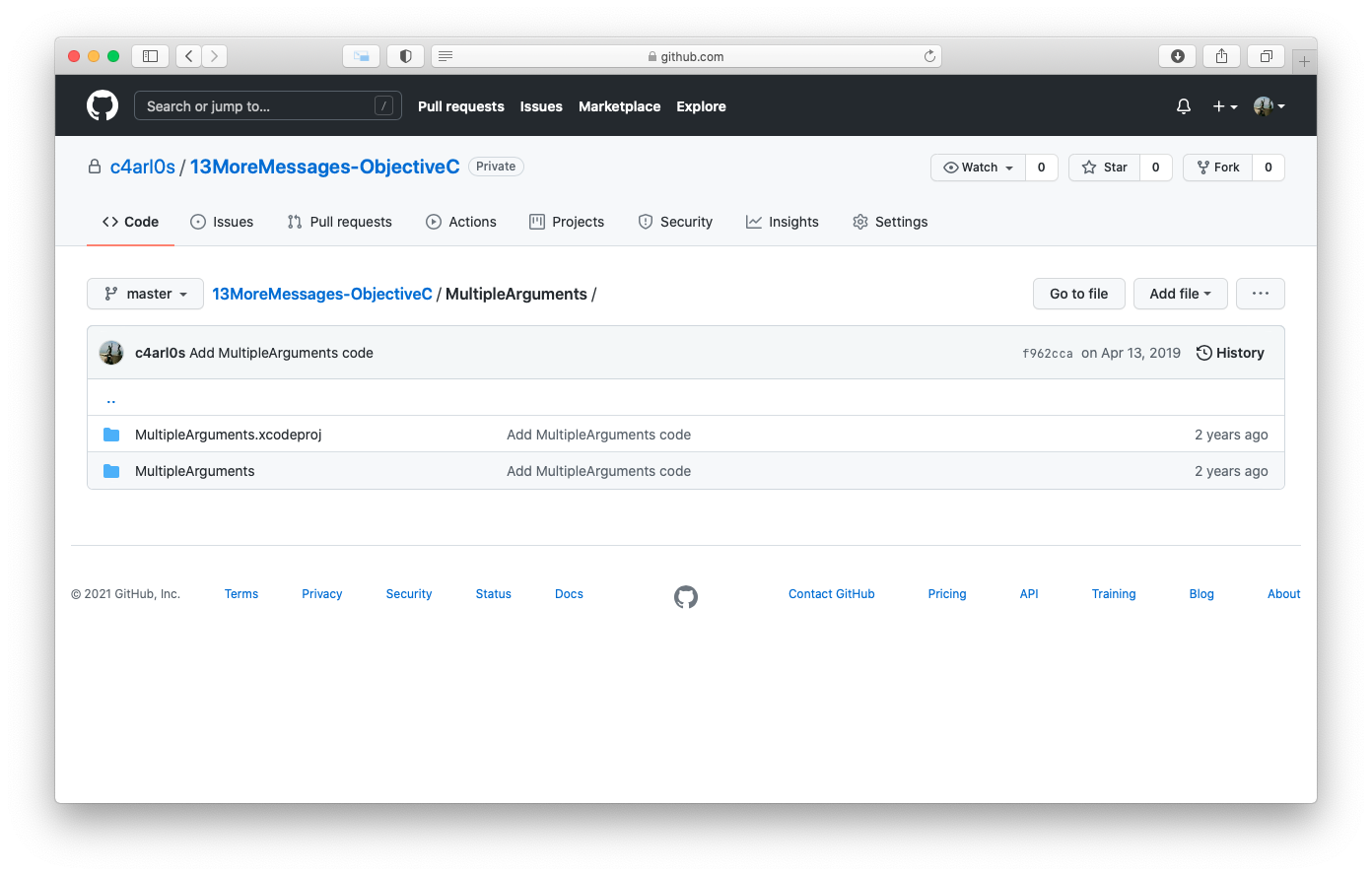The image size is (1372, 876).
Task: Open the MultipleArguments.xcodeproj folder
Action: point(229,435)
